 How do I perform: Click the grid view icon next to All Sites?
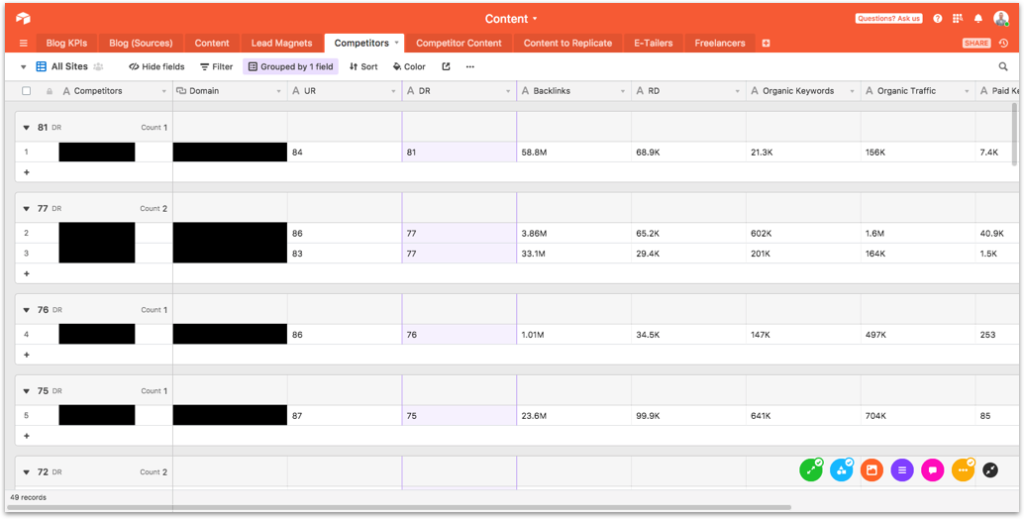pos(41,67)
